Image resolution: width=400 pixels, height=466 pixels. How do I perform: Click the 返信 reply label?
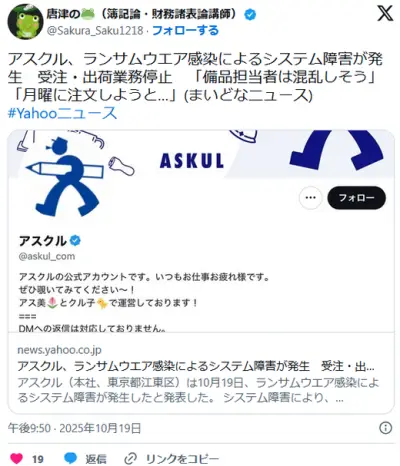(x=96, y=459)
